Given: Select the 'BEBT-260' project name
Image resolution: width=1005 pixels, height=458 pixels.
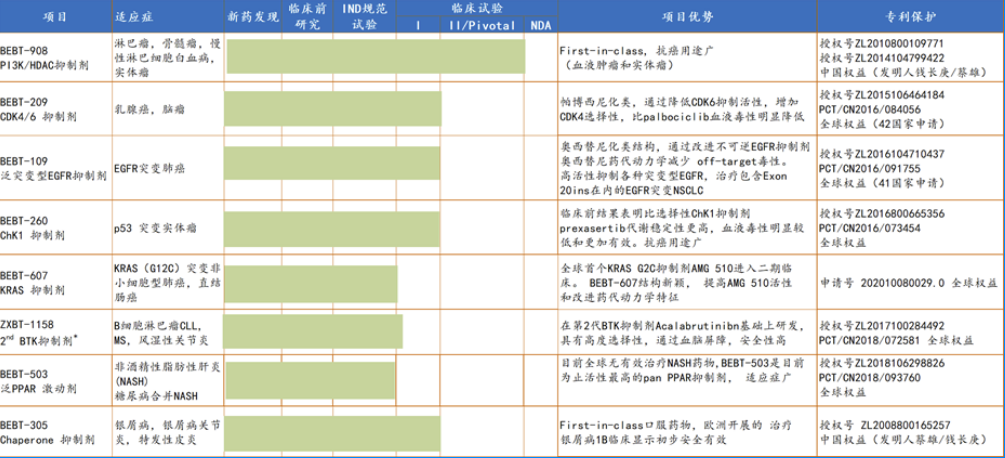Looking at the screenshot, I should (x=24, y=220).
